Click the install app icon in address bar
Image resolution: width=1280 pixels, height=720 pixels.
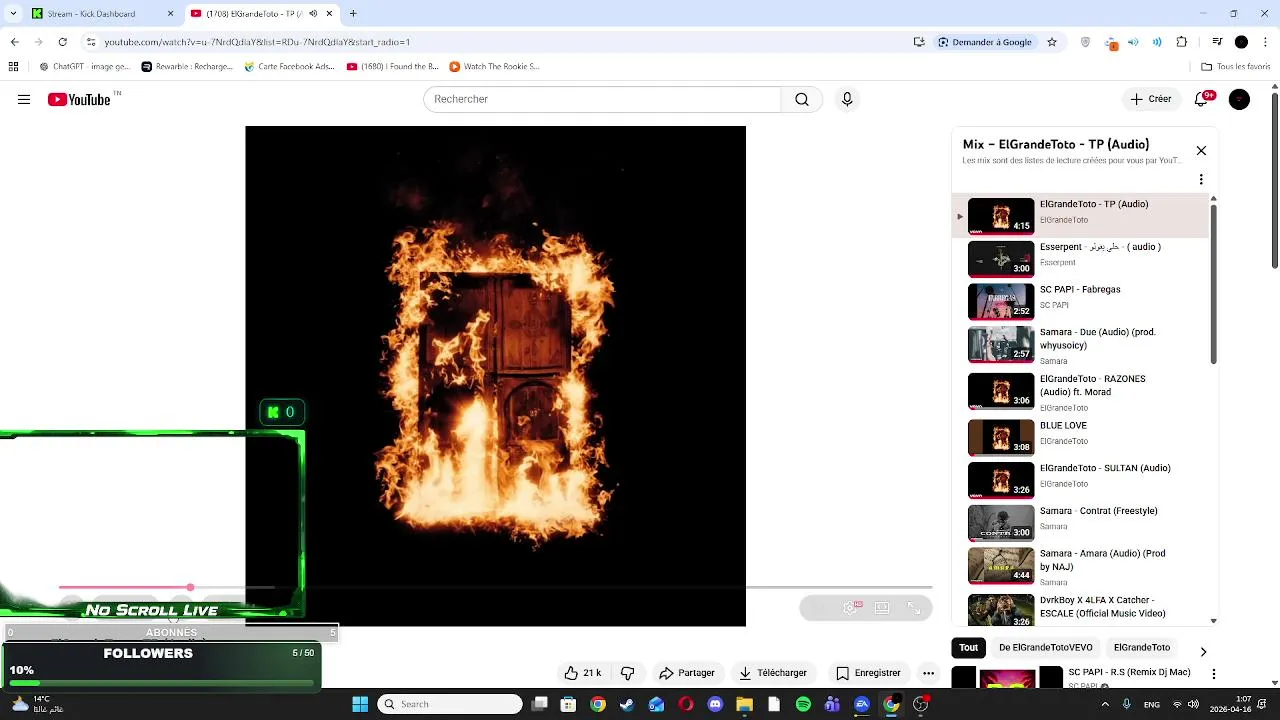click(919, 42)
